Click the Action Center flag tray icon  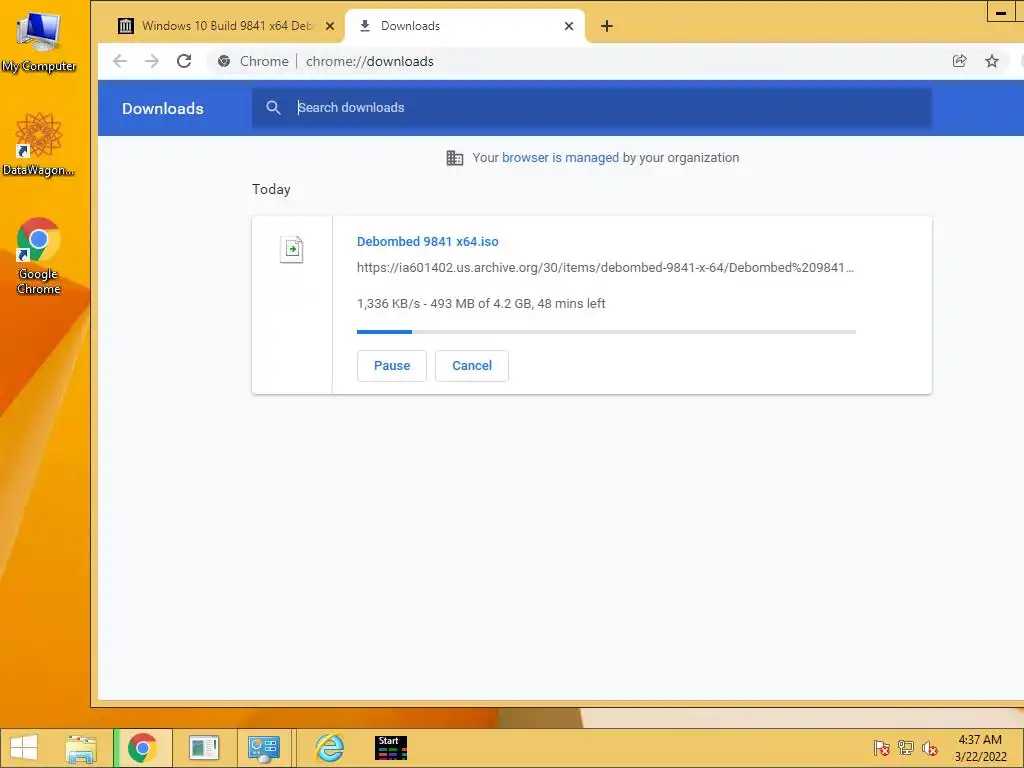[x=882, y=748]
